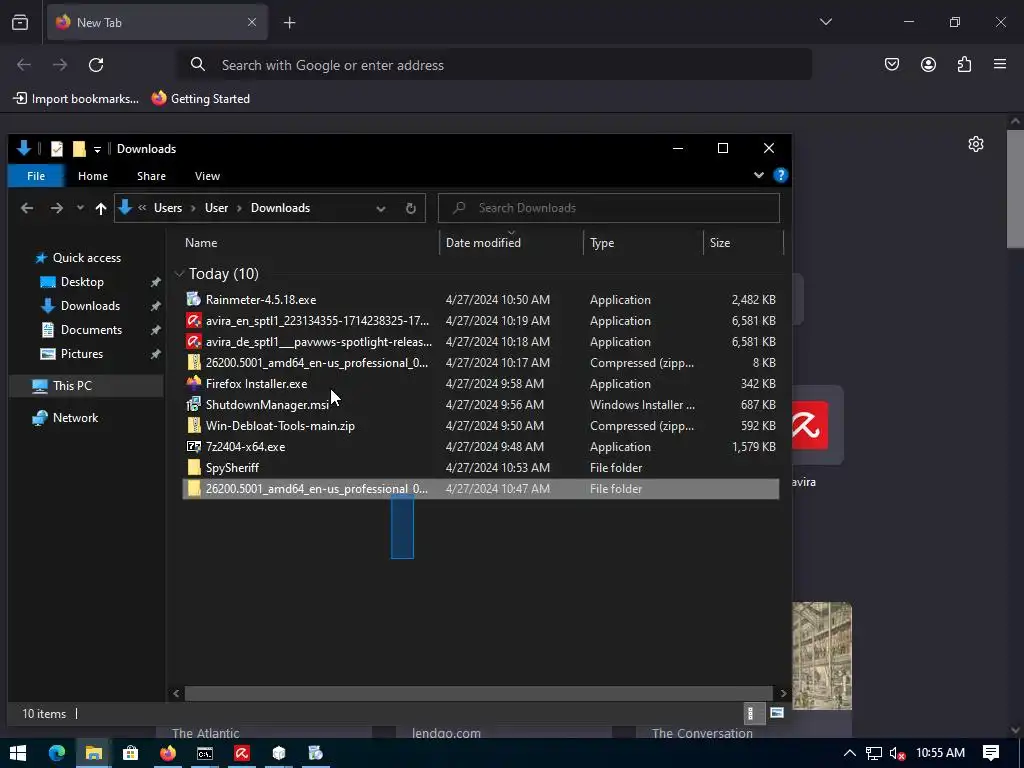Screen dimensions: 1024x768
Task: Click User in the breadcrumb path
Action: (x=216, y=208)
